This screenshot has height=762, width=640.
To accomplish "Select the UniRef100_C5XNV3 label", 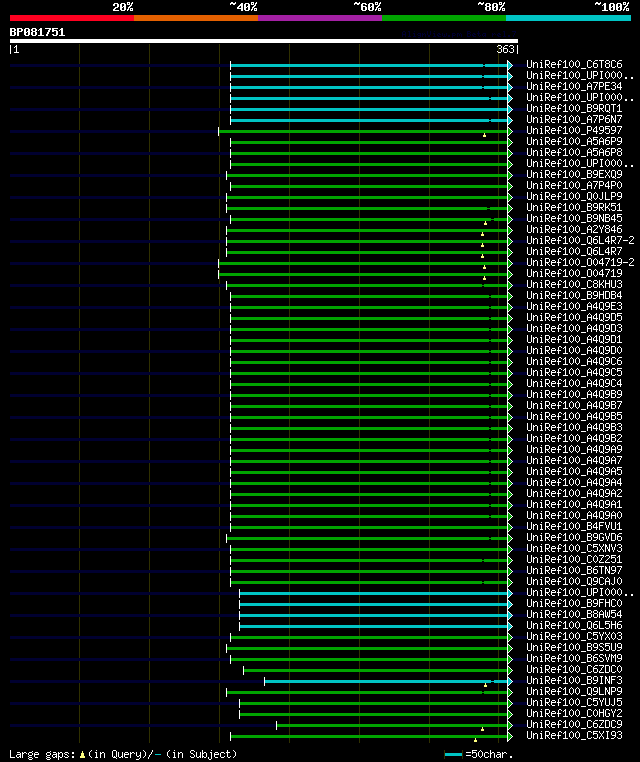I will [x=574, y=549].
